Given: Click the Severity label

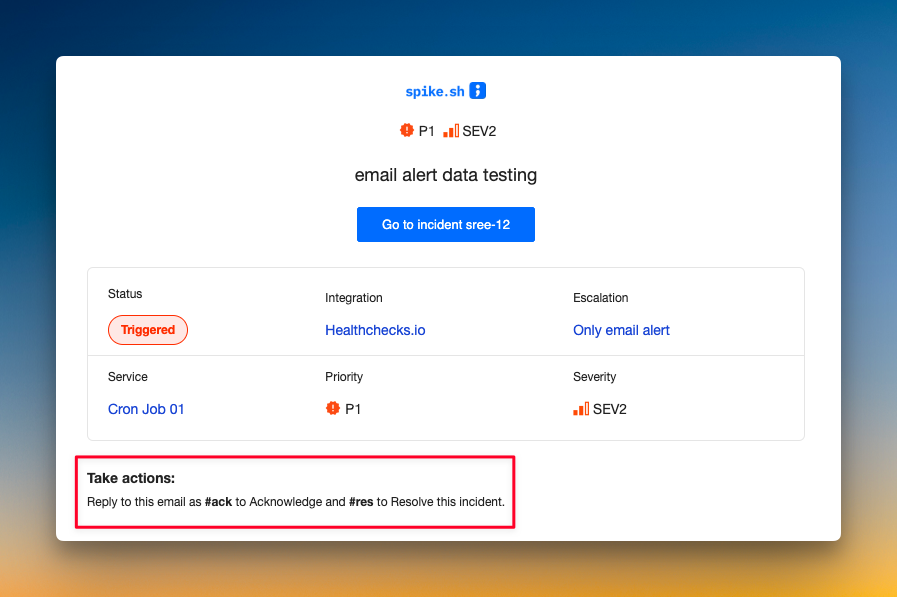Looking at the screenshot, I should click(594, 376).
